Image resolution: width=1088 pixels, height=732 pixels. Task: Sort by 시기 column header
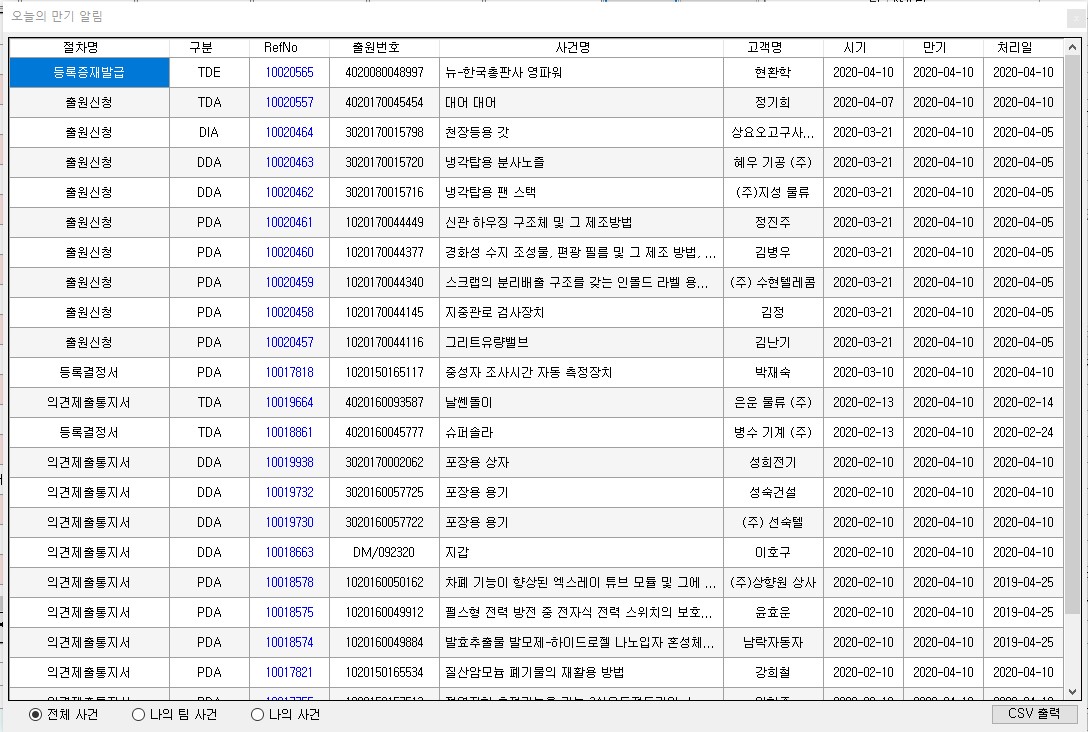click(x=855, y=47)
